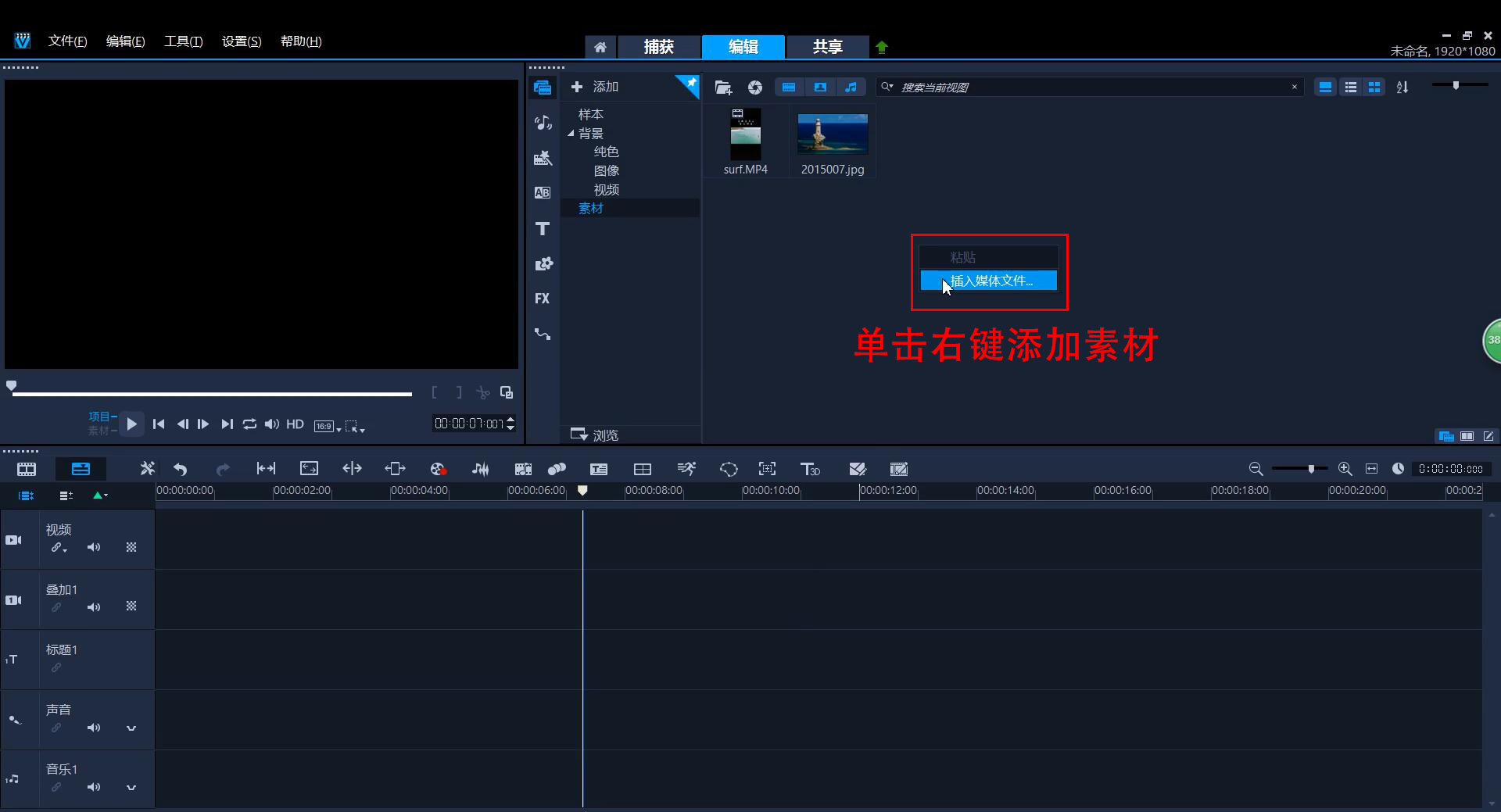Open the audio panel with music note icon
This screenshot has height=812, width=1501.
tap(543, 122)
